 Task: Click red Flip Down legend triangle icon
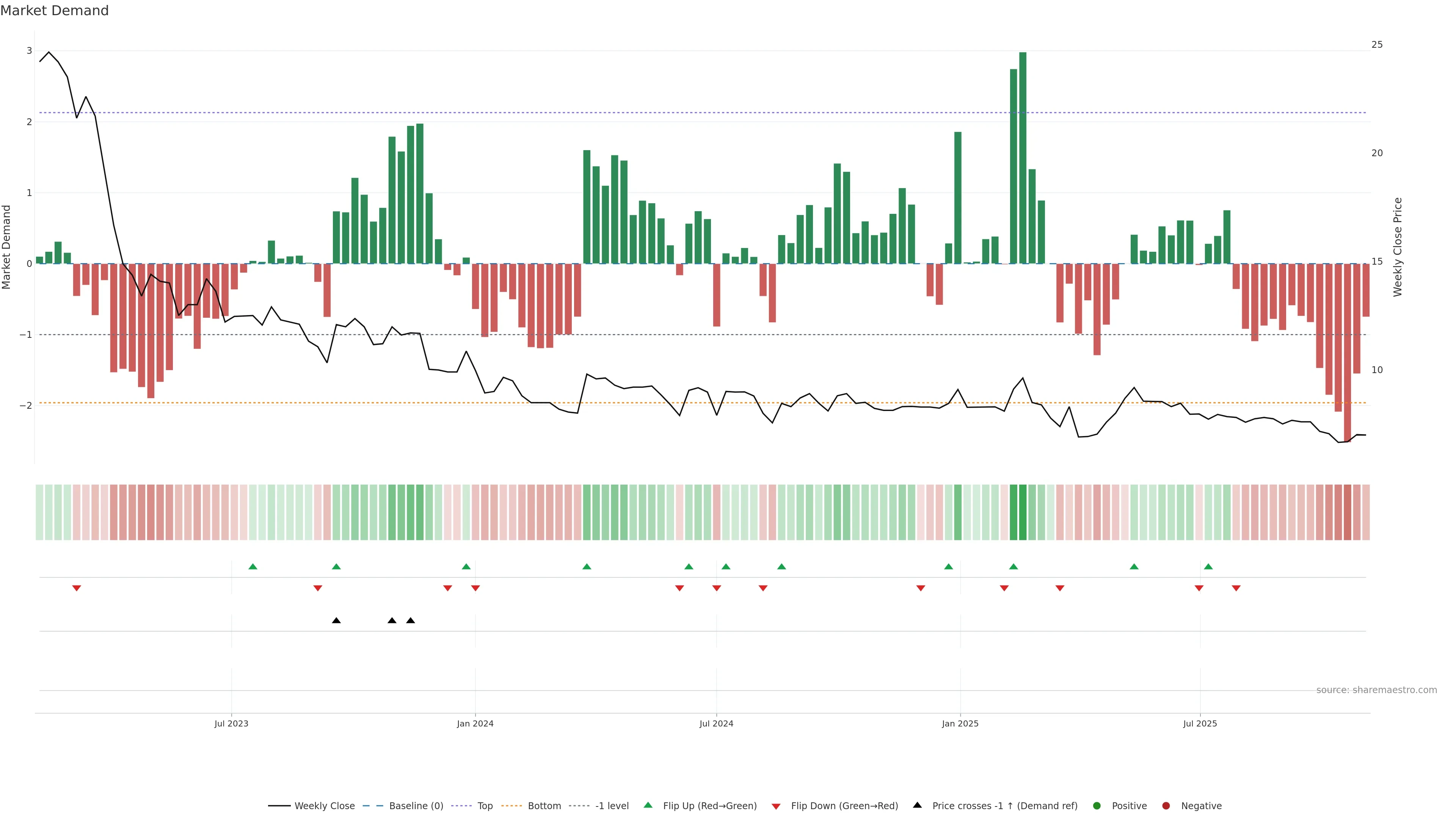point(776,806)
